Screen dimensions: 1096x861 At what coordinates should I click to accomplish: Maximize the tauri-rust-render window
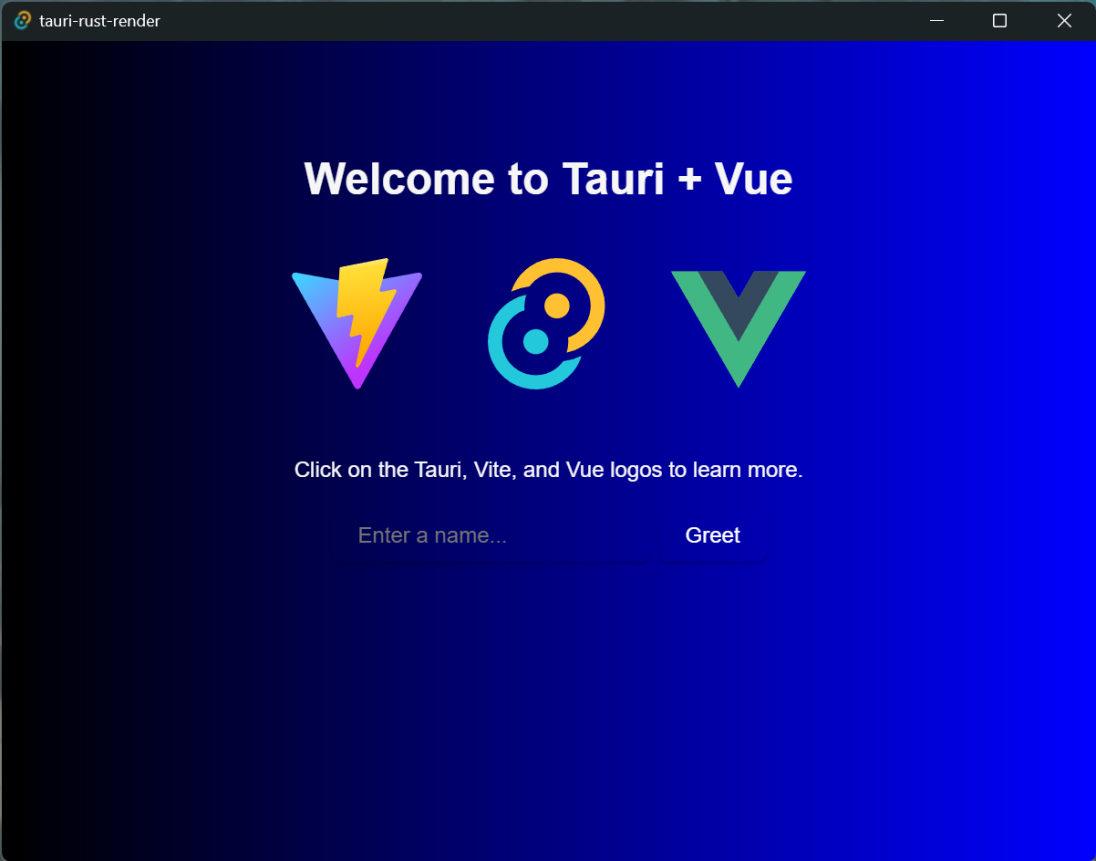(1000, 21)
